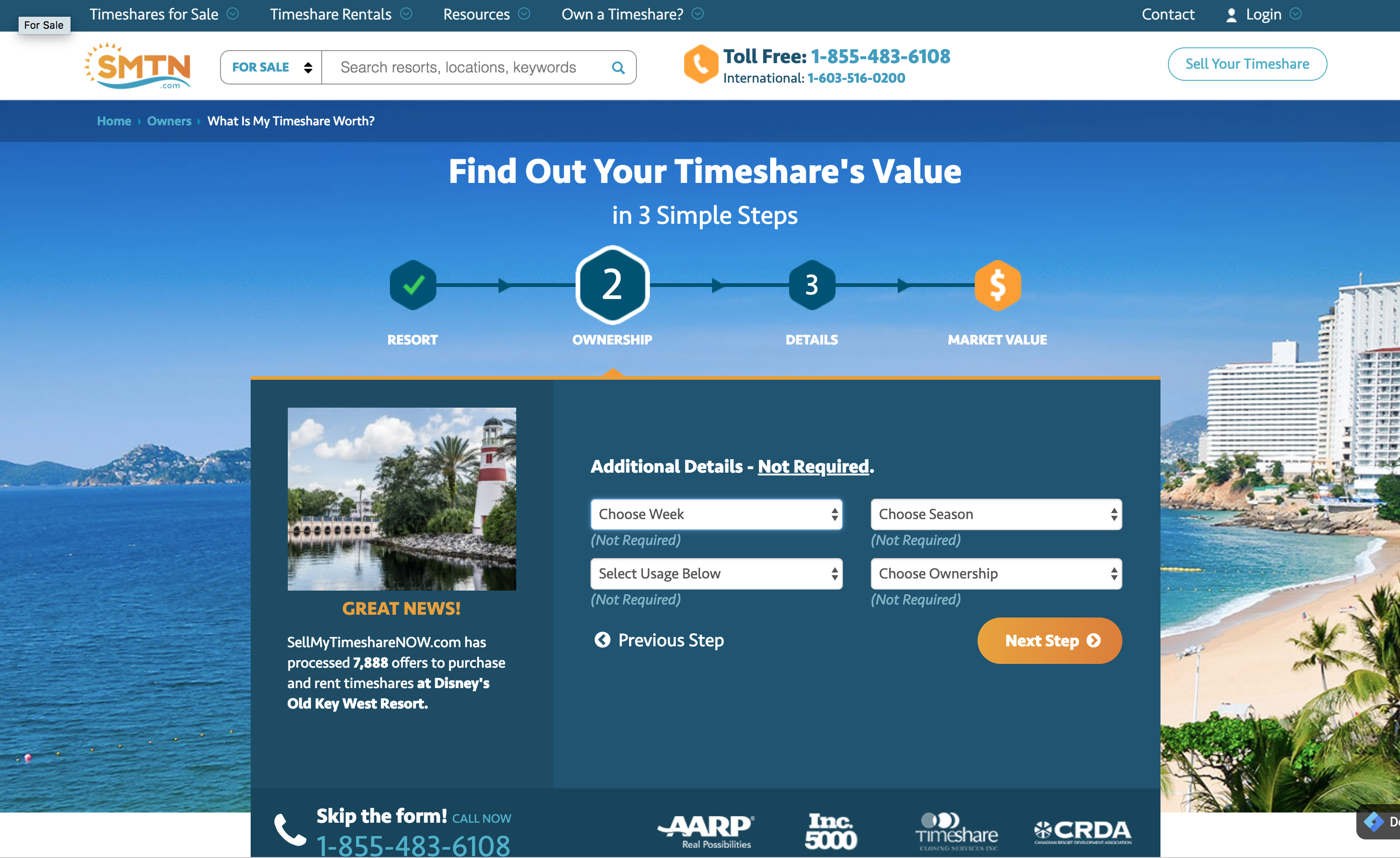
Task: Click the RESORT step label
Action: click(x=413, y=340)
